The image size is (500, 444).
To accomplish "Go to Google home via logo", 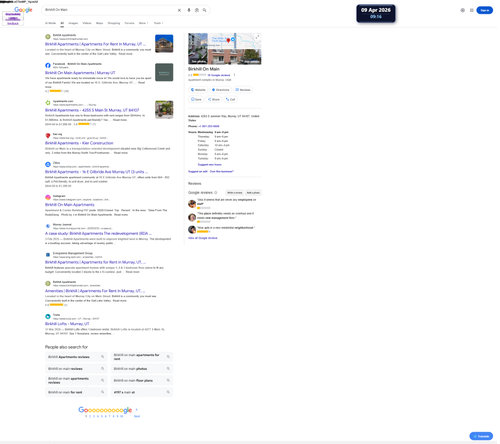I will [x=23, y=10].
